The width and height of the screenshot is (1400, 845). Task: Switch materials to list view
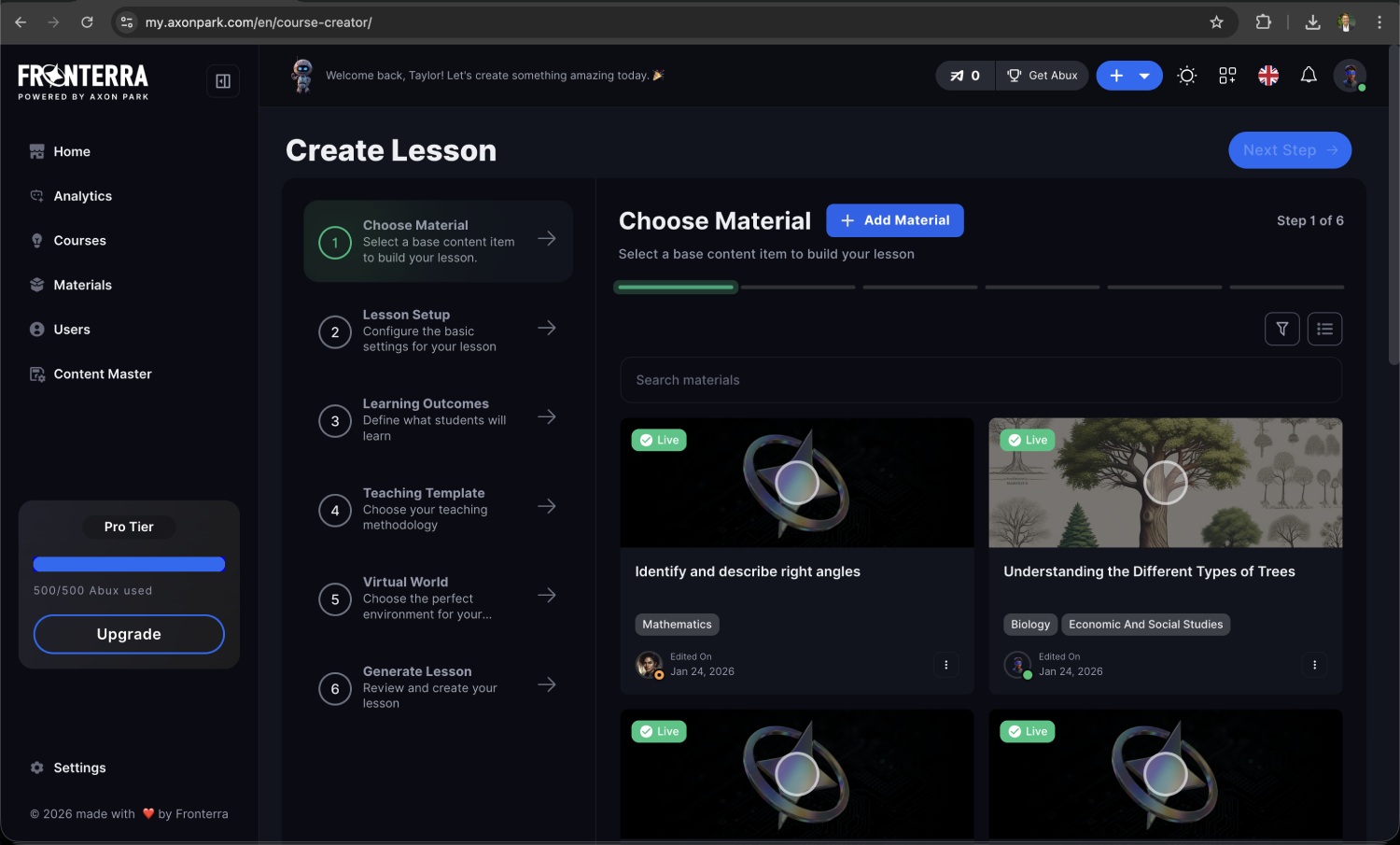click(x=1324, y=329)
